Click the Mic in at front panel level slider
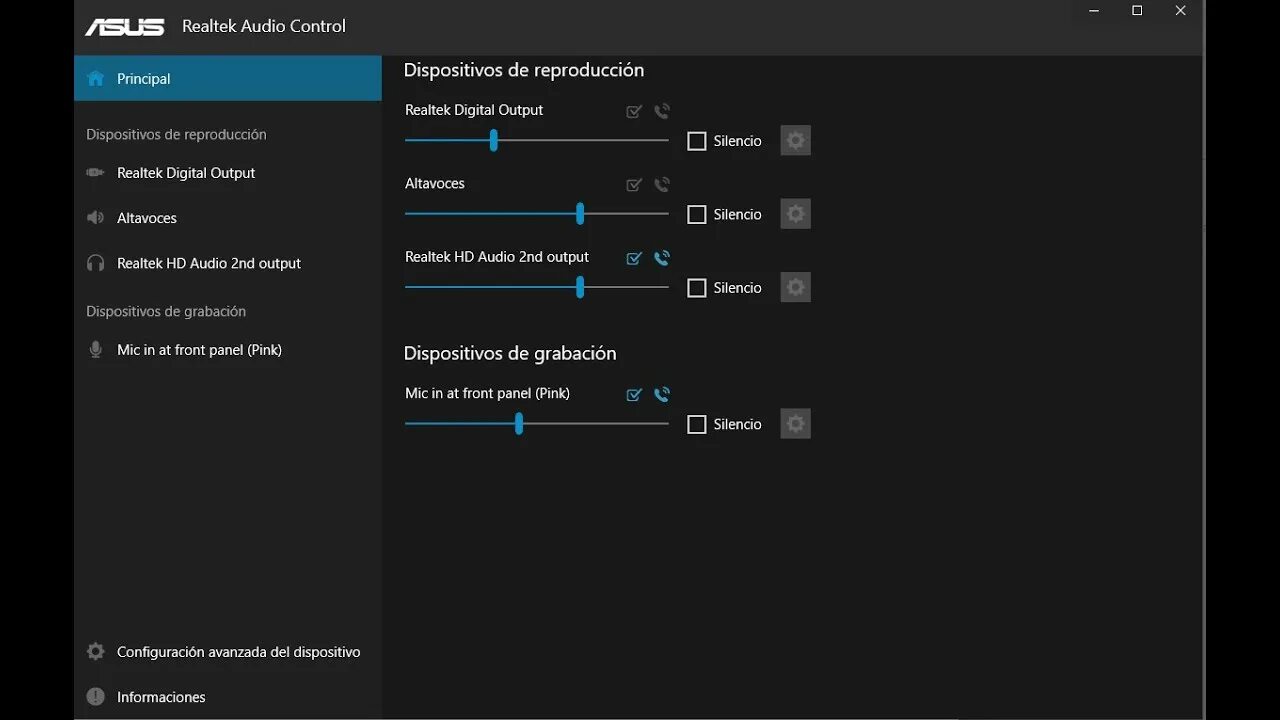Screen dimensions: 1280x720 [537, 424]
